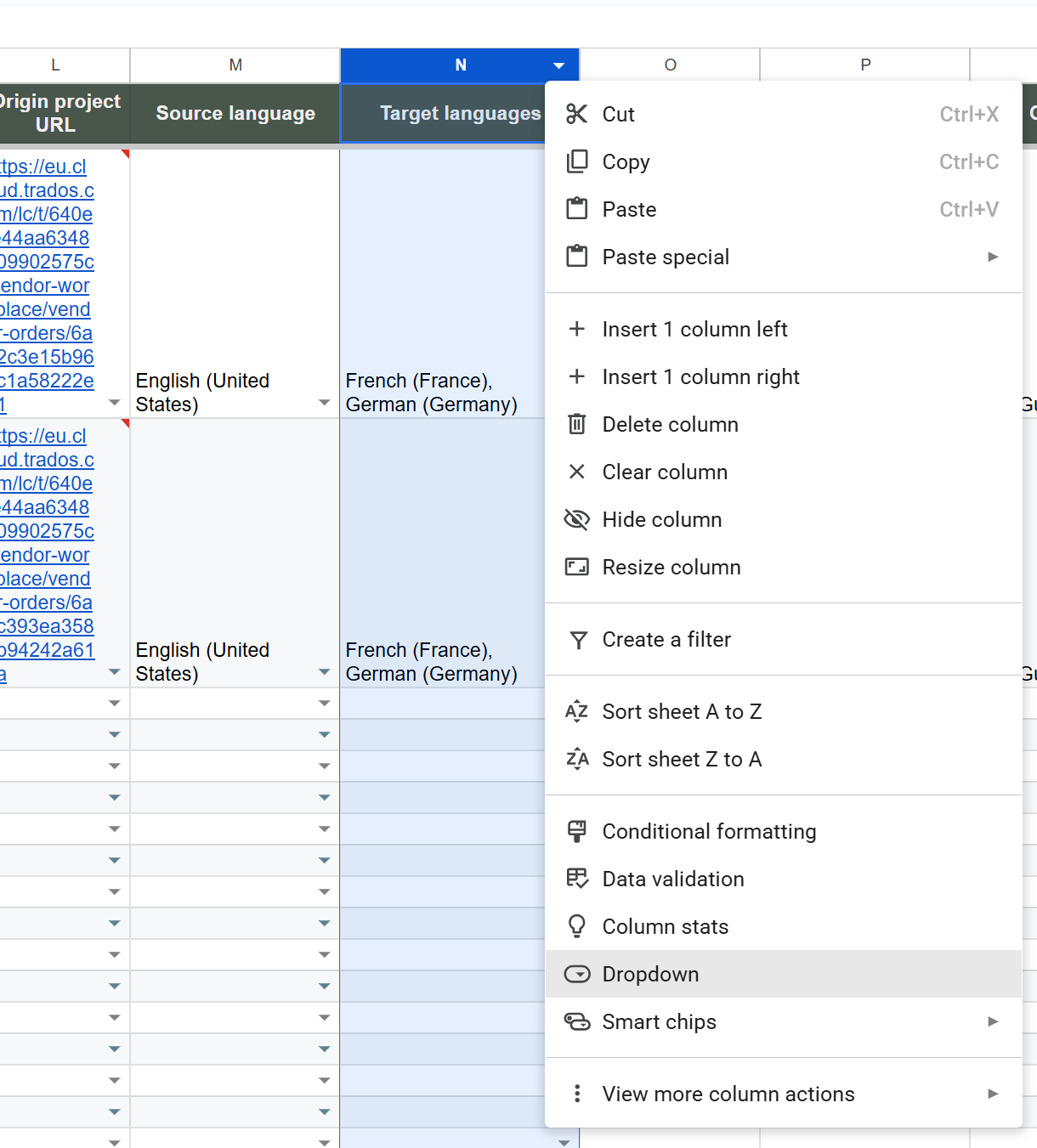Click the Copy icon in context menu
The width and height of the screenshot is (1037, 1148).
[x=577, y=161]
